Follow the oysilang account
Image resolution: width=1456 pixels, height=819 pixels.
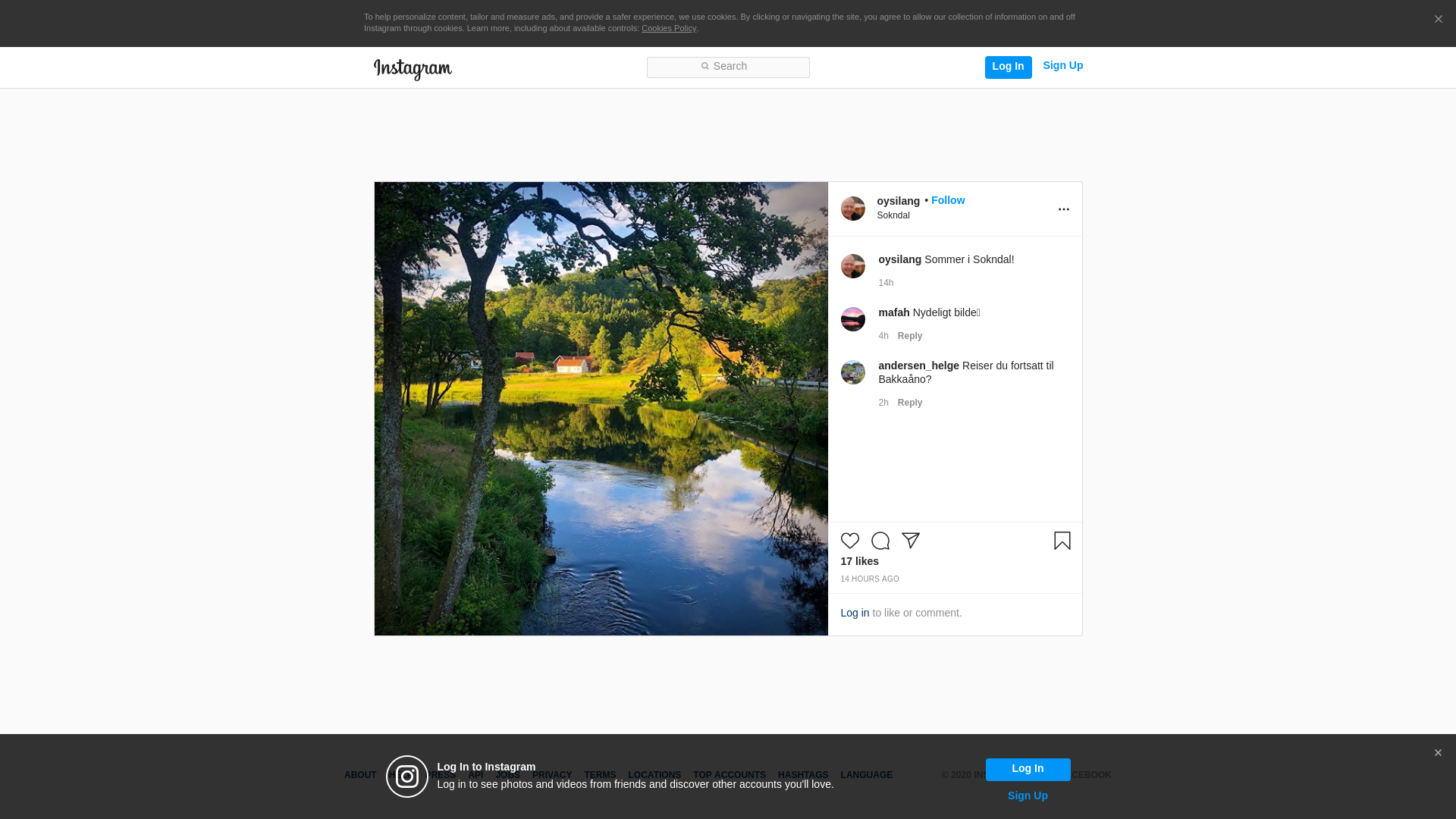pyautogui.click(x=948, y=200)
